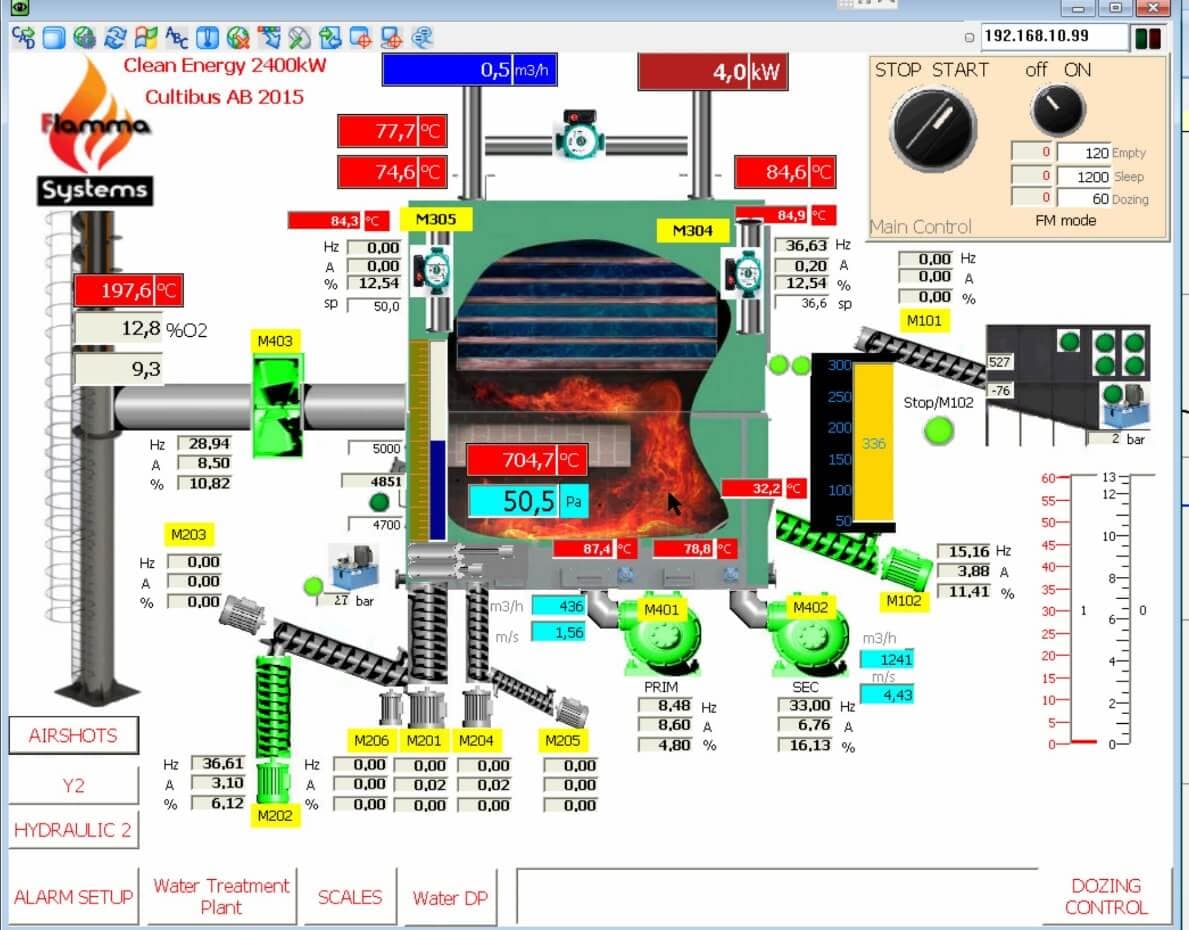Open the Water Treatment Plant page
The height and width of the screenshot is (930, 1189).
(221, 896)
